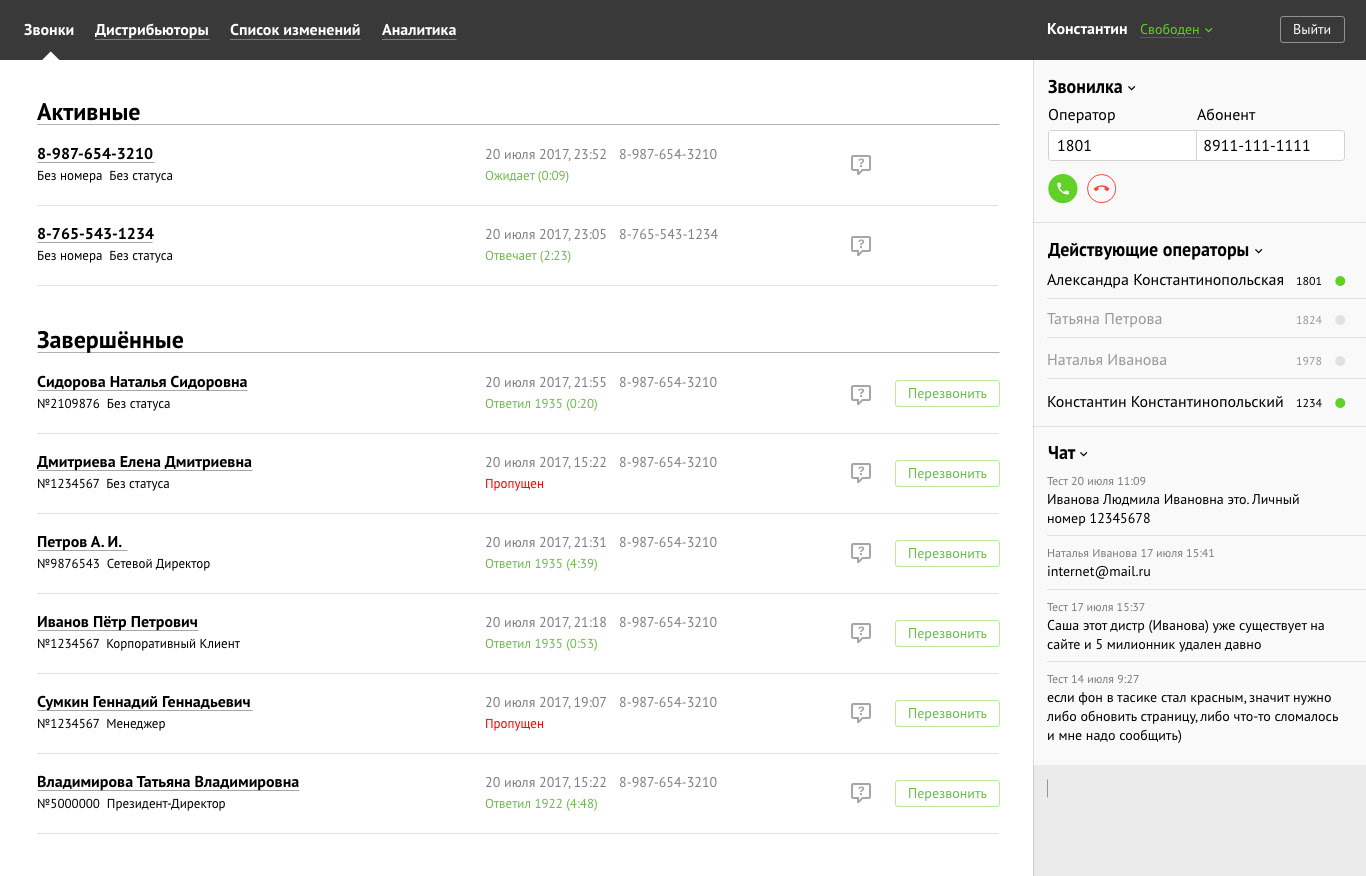Image resolution: width=1366 pixels, height=876 pixels.
Task: Open comment icon for 8-987-654-3210 active call
Action: 860,165
